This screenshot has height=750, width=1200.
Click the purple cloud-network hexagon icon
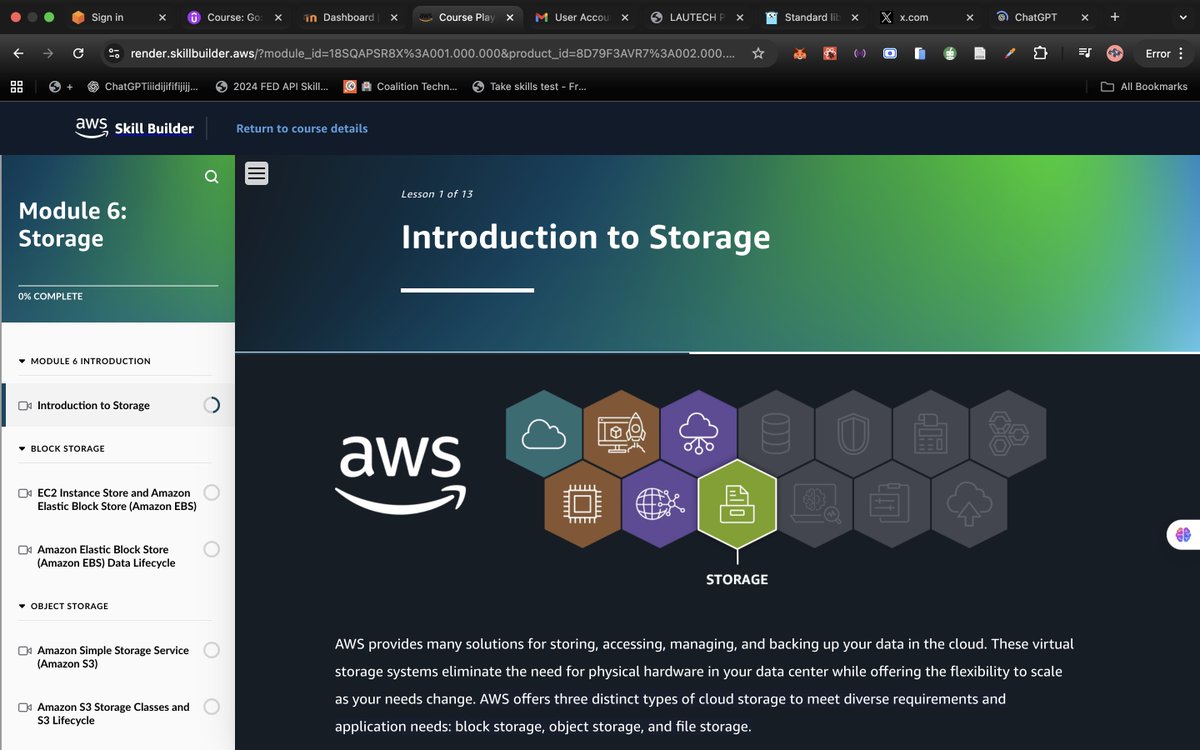699,434
